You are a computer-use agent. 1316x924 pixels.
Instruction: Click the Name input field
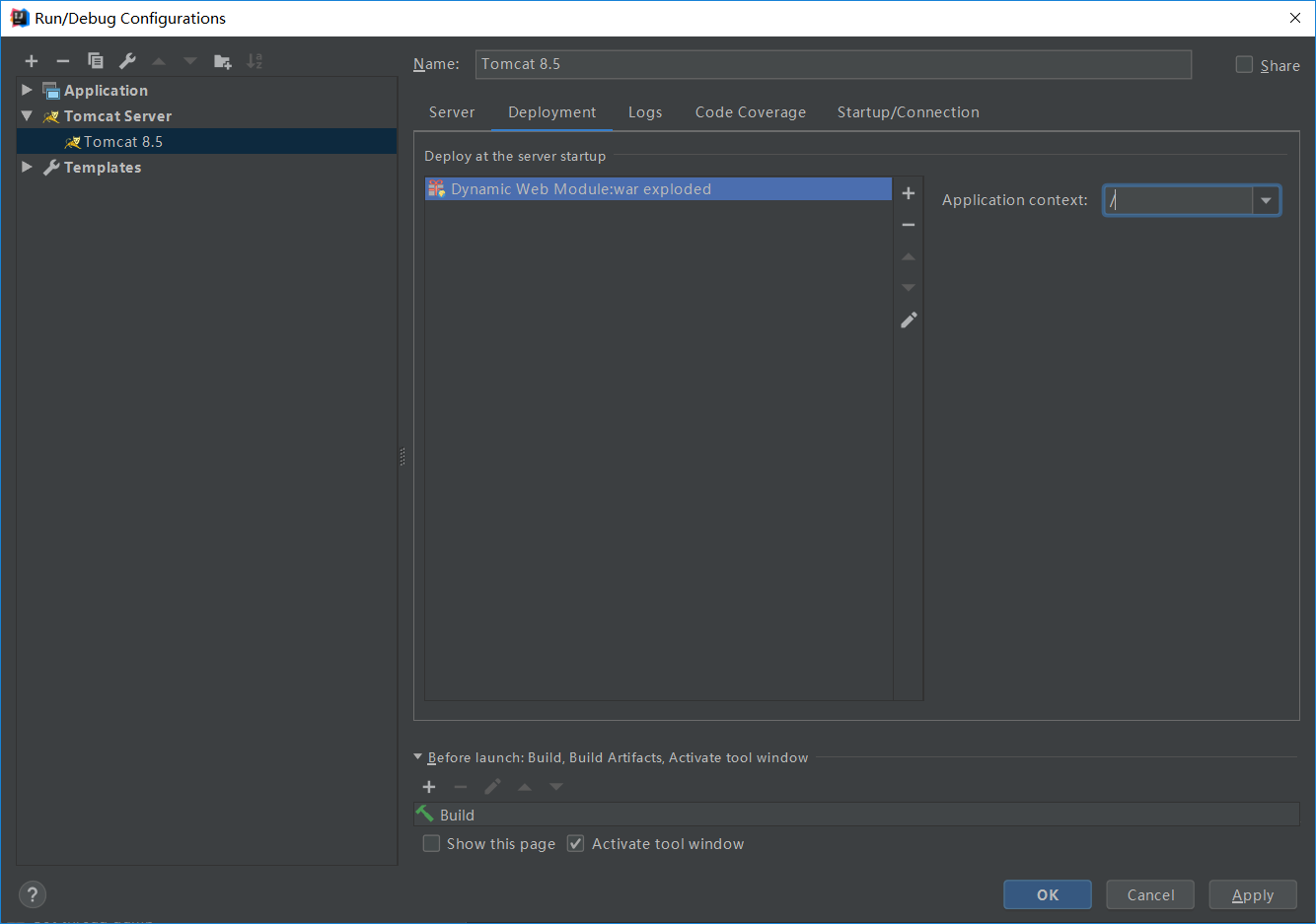pyautogui.click(x=834, y=64)
